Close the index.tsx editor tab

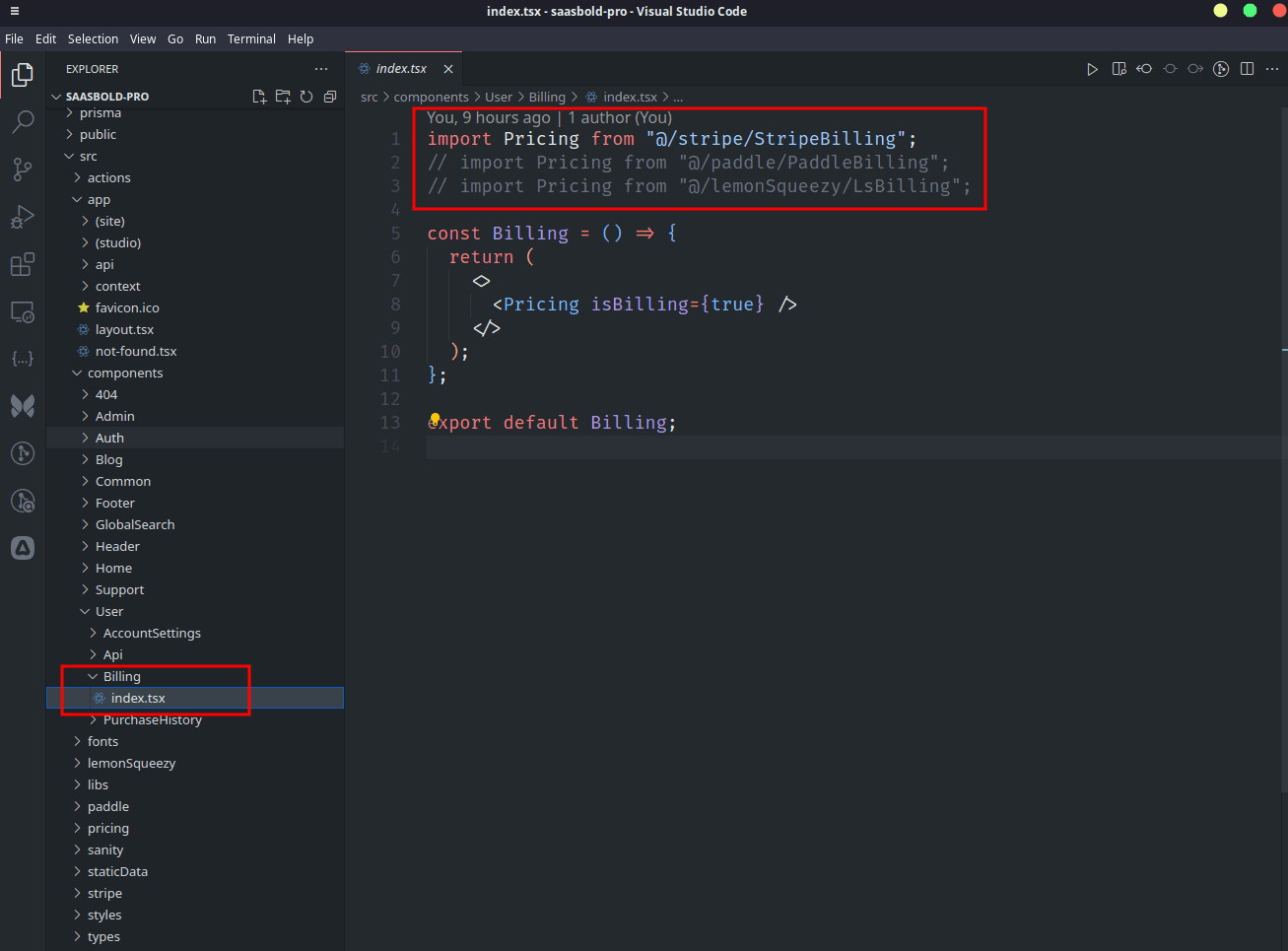[x=448, y=69]
